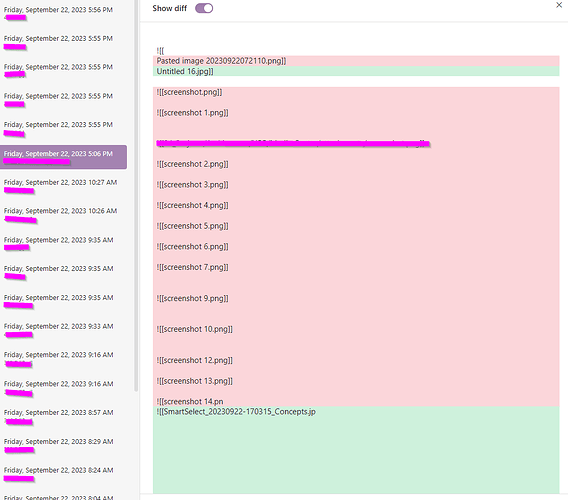Open the 9:33 AM snapshot
568x500 pixels.
pyautogui.click(x=63, y=330)
